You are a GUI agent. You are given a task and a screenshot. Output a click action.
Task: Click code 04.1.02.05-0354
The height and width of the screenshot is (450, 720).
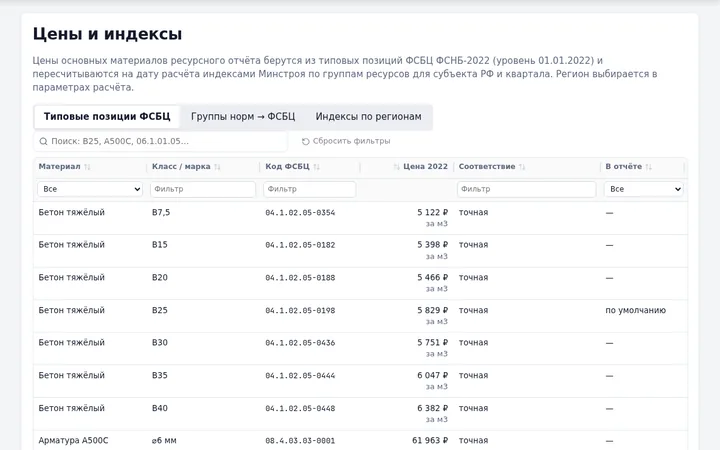point(300,213)
